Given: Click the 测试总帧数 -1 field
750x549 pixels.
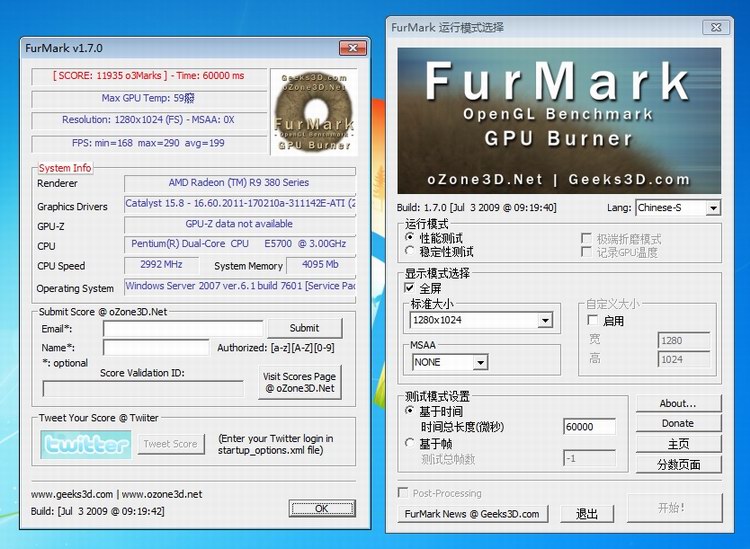Looking at the screenshot, I should click(589, 459).
